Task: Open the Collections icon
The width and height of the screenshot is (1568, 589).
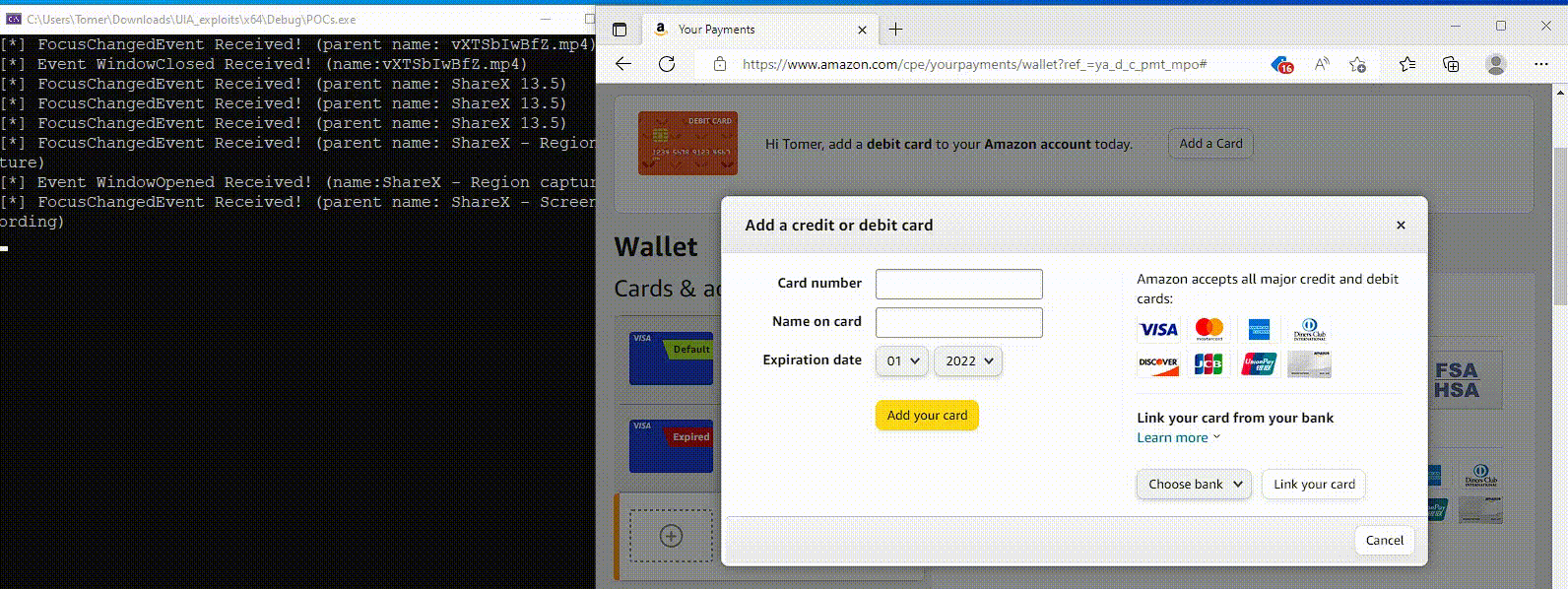Action: (1451, 64)
